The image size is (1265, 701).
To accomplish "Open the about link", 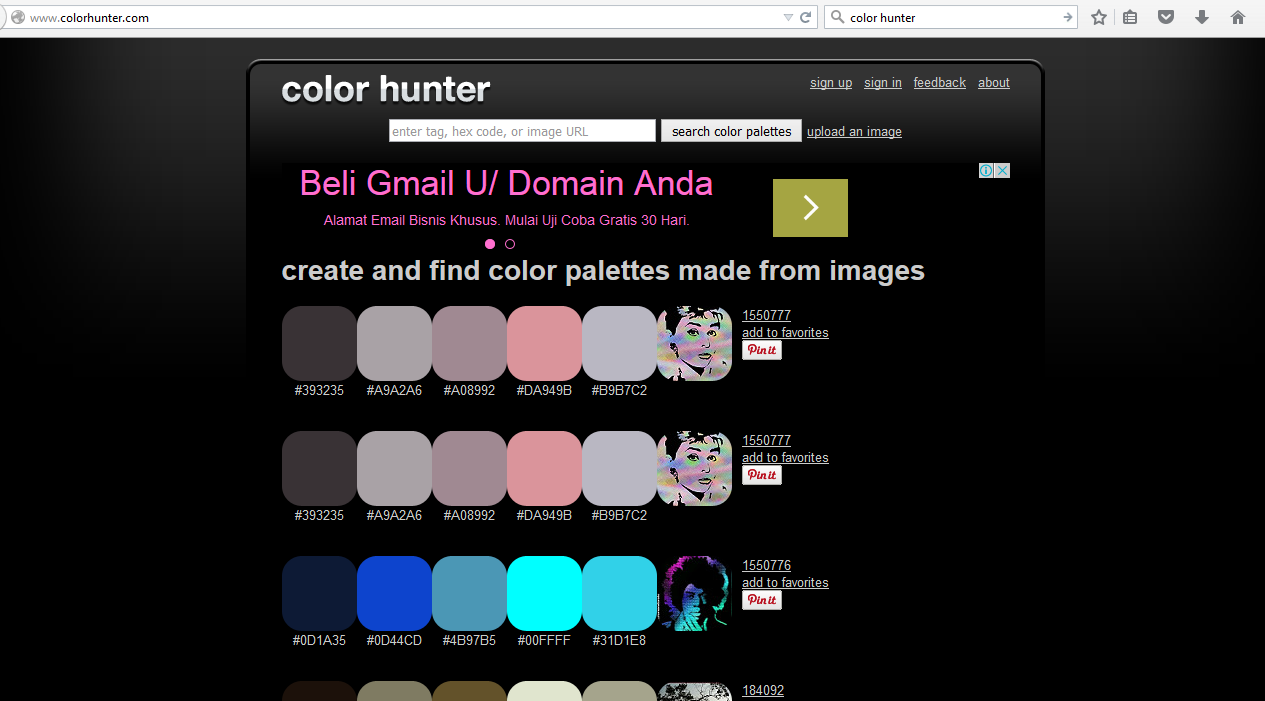I will pos(994,83).
